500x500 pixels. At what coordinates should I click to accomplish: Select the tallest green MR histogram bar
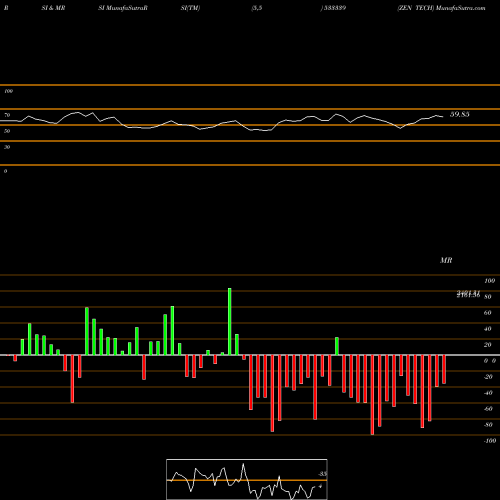point(230,322)
